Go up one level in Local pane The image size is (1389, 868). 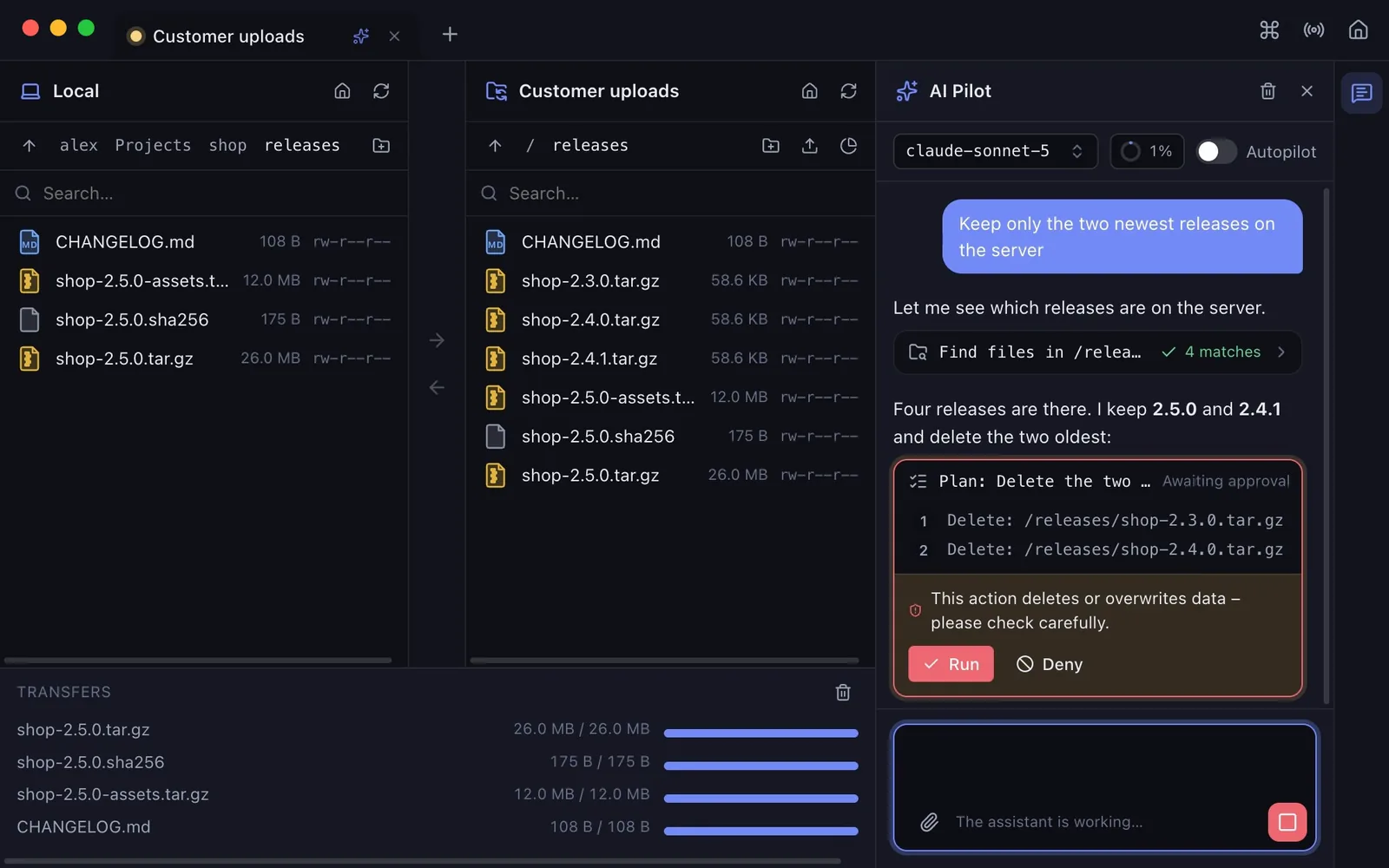(30, 145)
